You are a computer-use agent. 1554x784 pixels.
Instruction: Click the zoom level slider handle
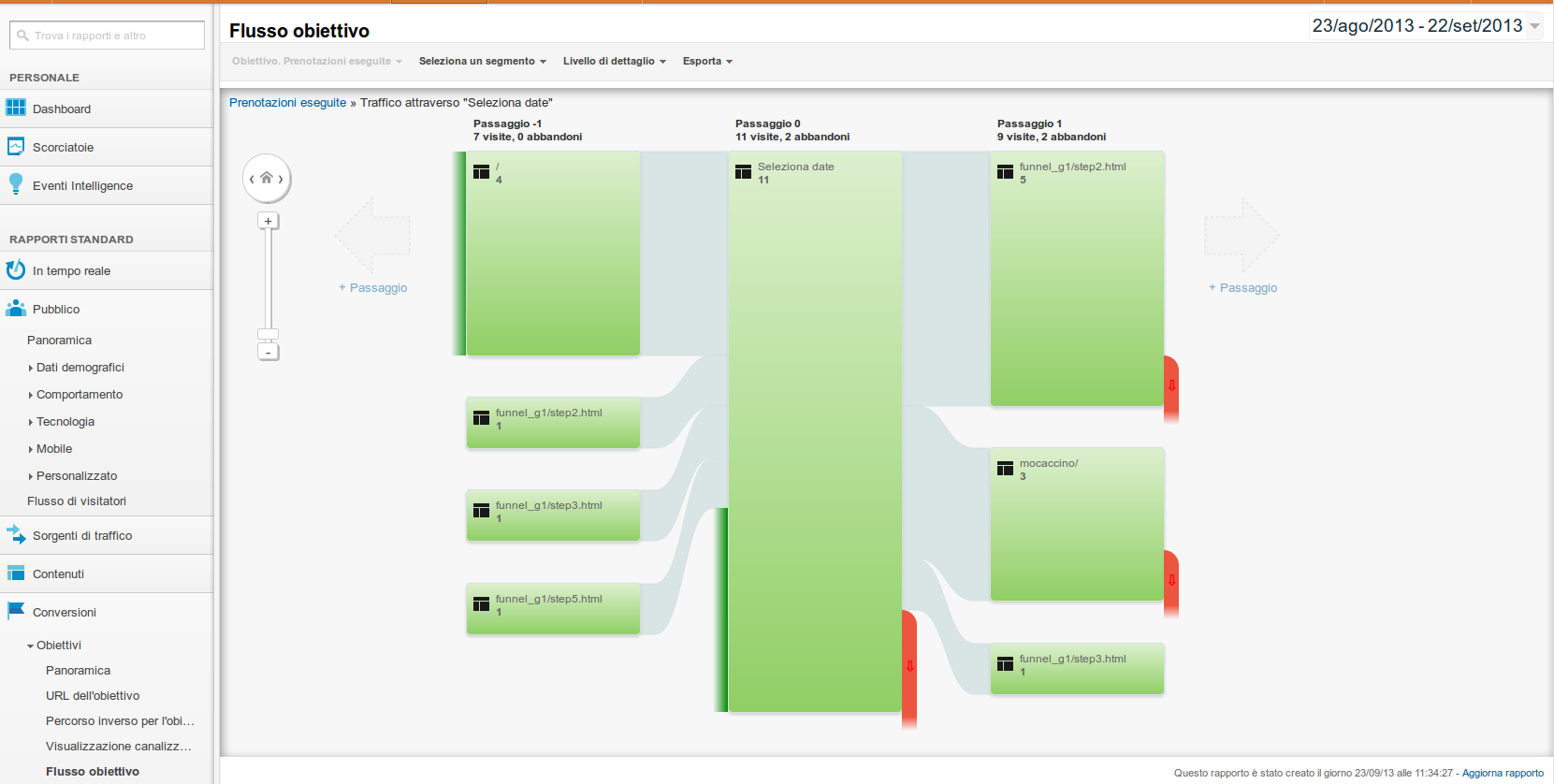coord(269,334)
